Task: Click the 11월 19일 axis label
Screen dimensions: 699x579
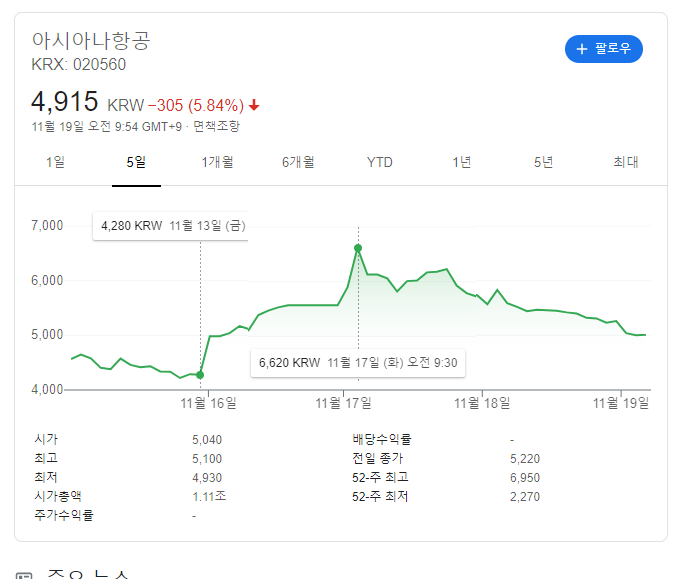Action: 621,403
